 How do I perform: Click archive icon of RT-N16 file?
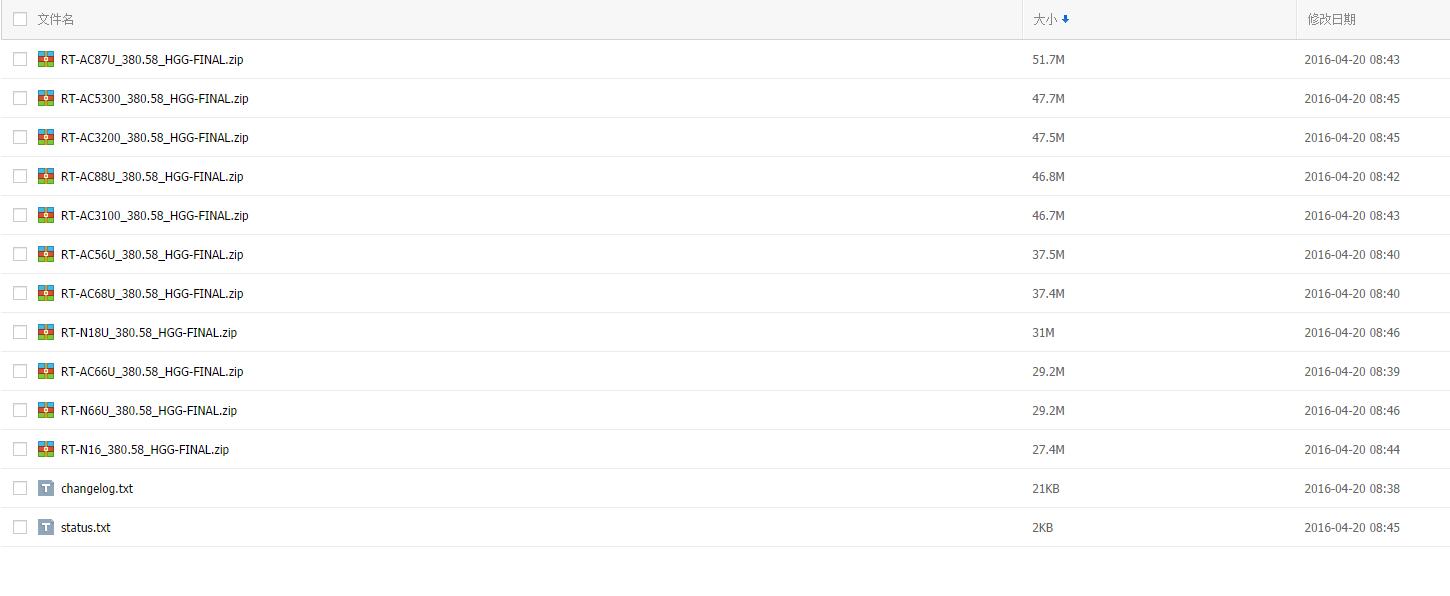point(46,449)
